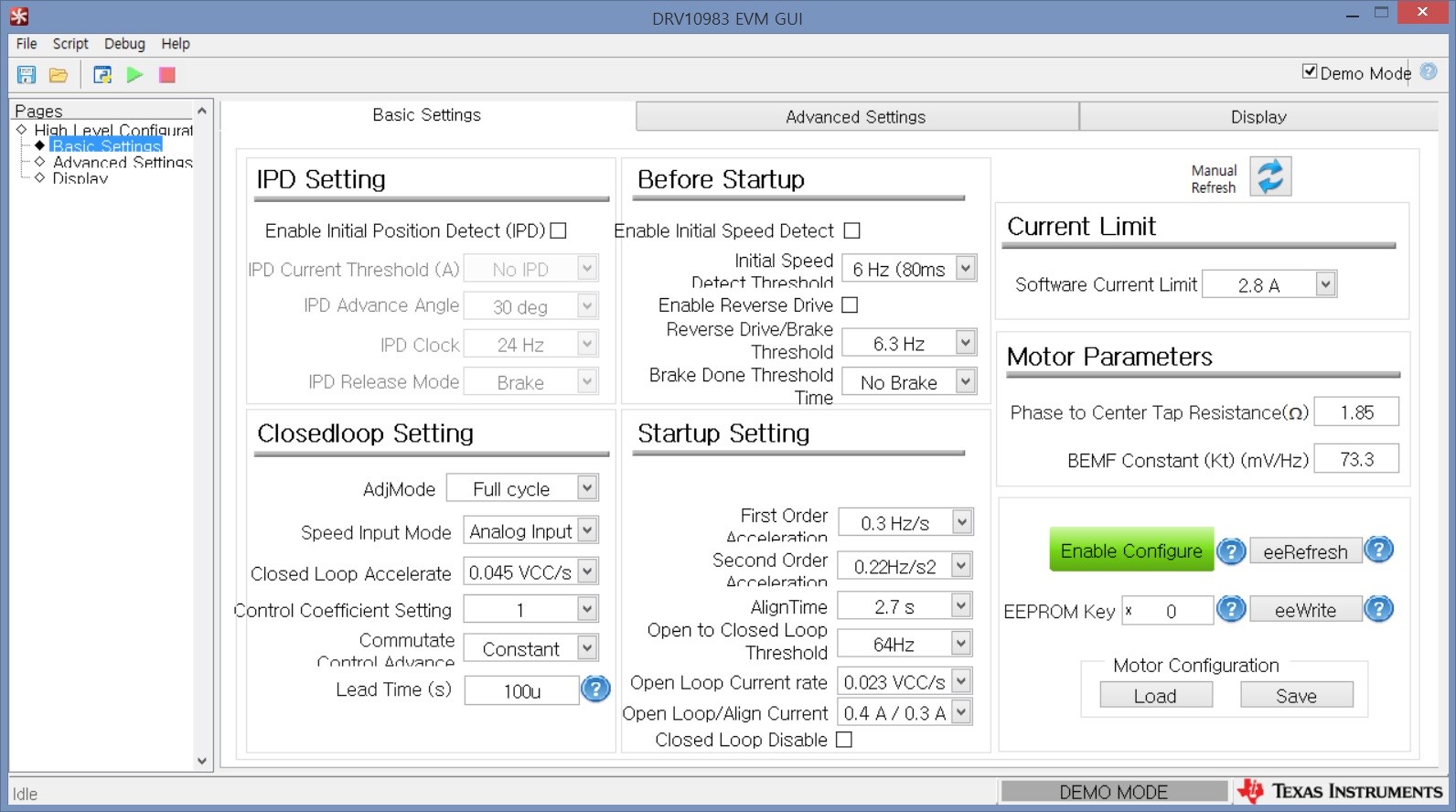The height and width of the screenshot is (812, 1456).
Task: Open Initial Speed Detect Threshold dropdown
Action: click(909, 269)
